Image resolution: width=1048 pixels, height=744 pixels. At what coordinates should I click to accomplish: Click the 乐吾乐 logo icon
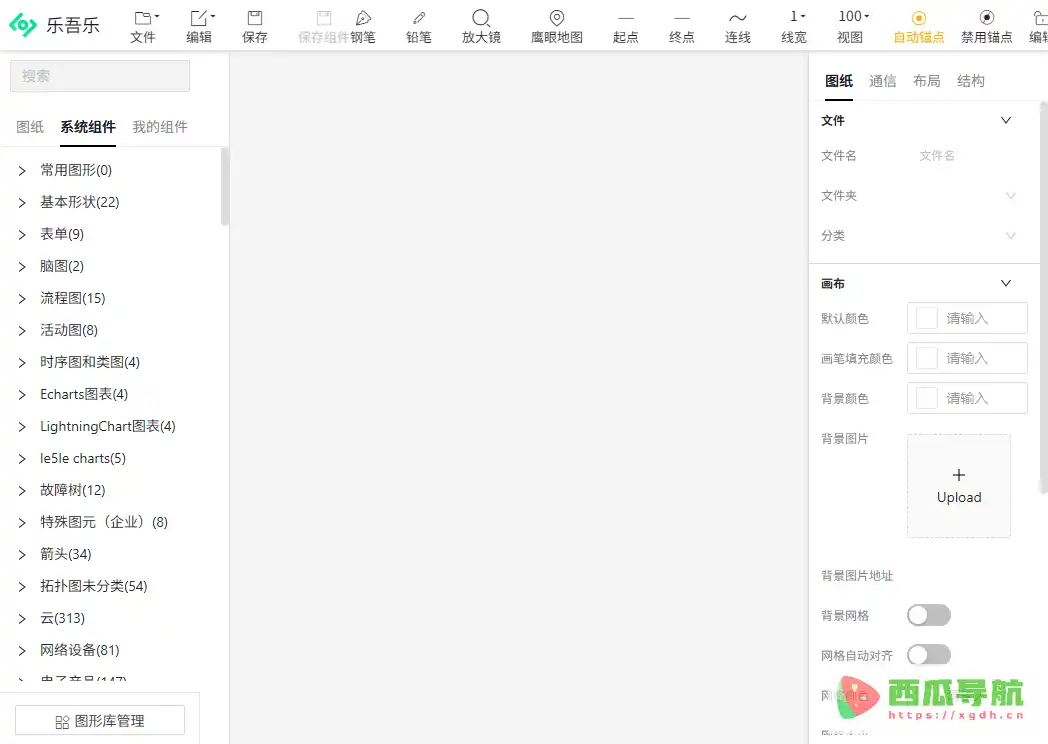(23, 25)
